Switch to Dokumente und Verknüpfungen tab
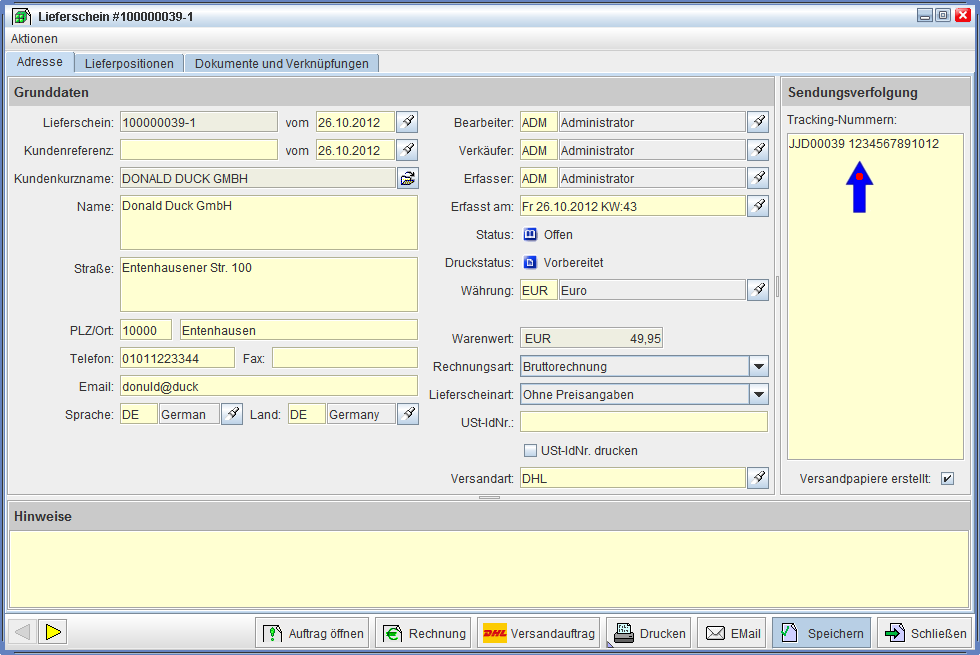 coord(281,63)
